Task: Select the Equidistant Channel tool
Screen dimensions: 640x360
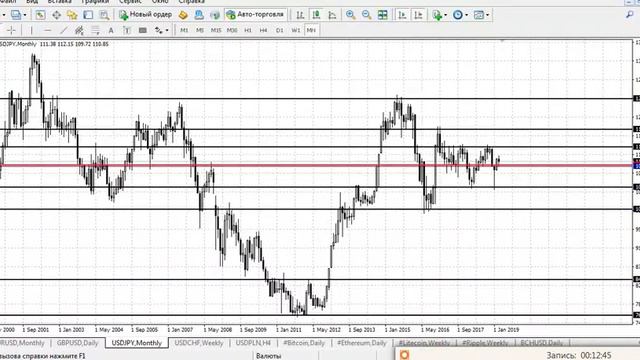Action: click(79, 30)
